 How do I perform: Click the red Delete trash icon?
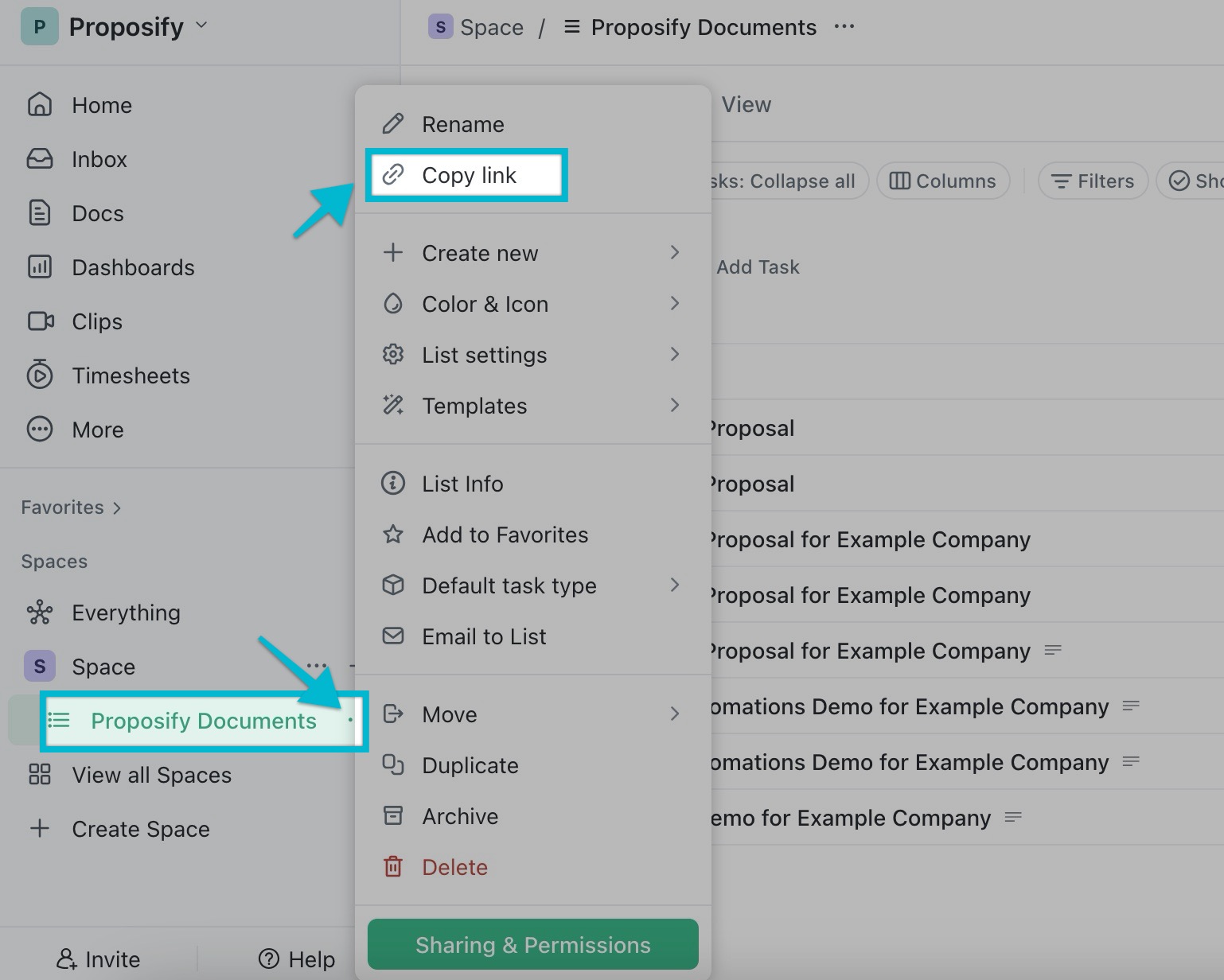click(x=393, y=867)
